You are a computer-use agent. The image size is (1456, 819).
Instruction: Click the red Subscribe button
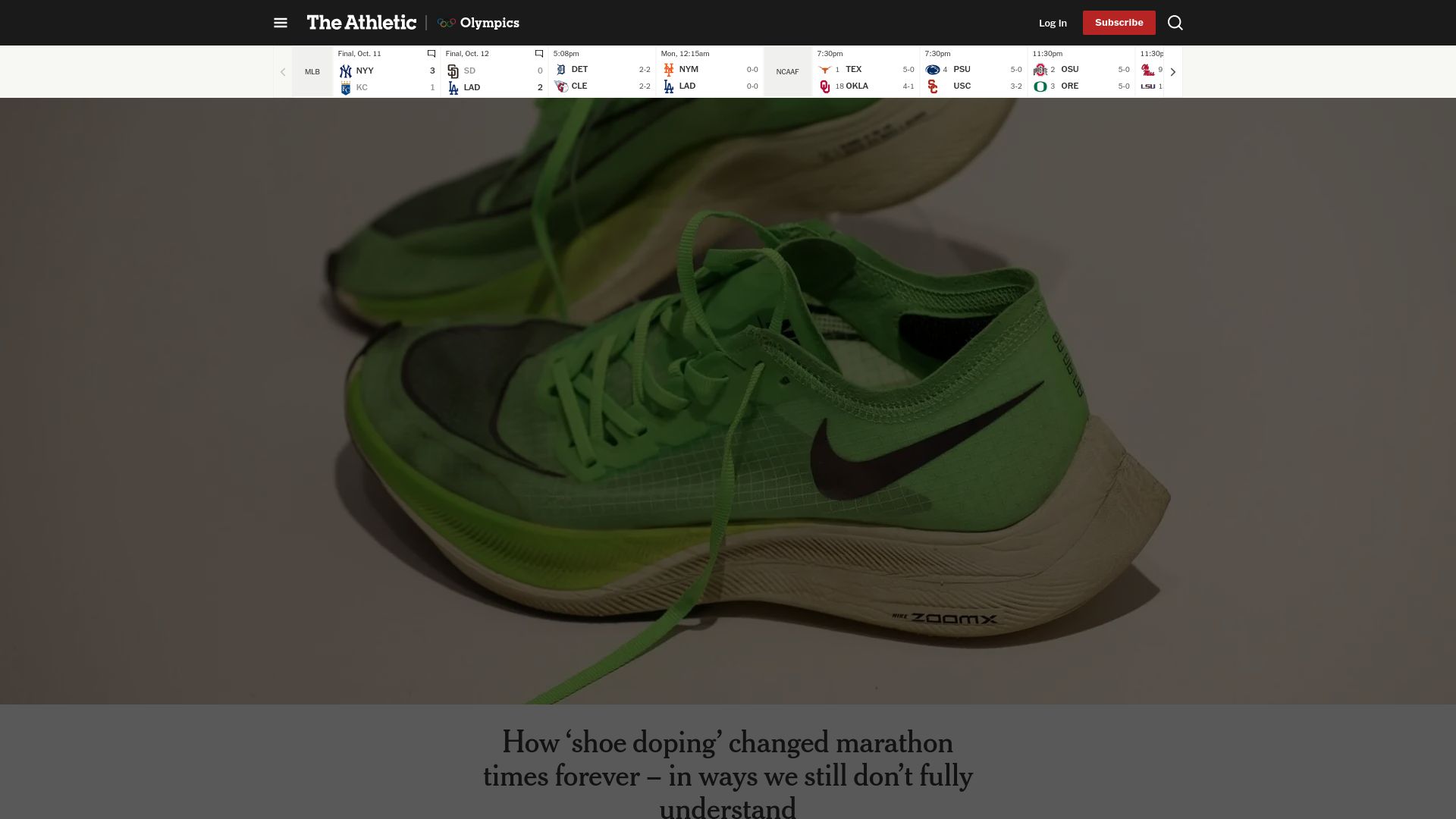click(1119, 23)
